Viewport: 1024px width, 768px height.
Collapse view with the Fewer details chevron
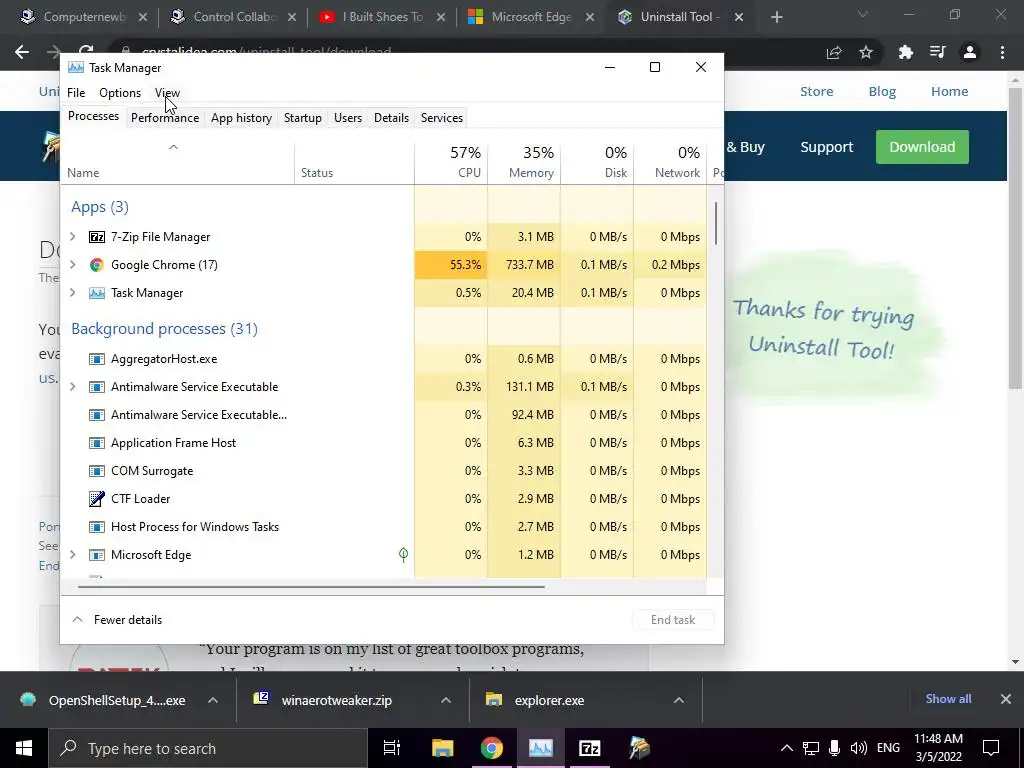point(77,619)
